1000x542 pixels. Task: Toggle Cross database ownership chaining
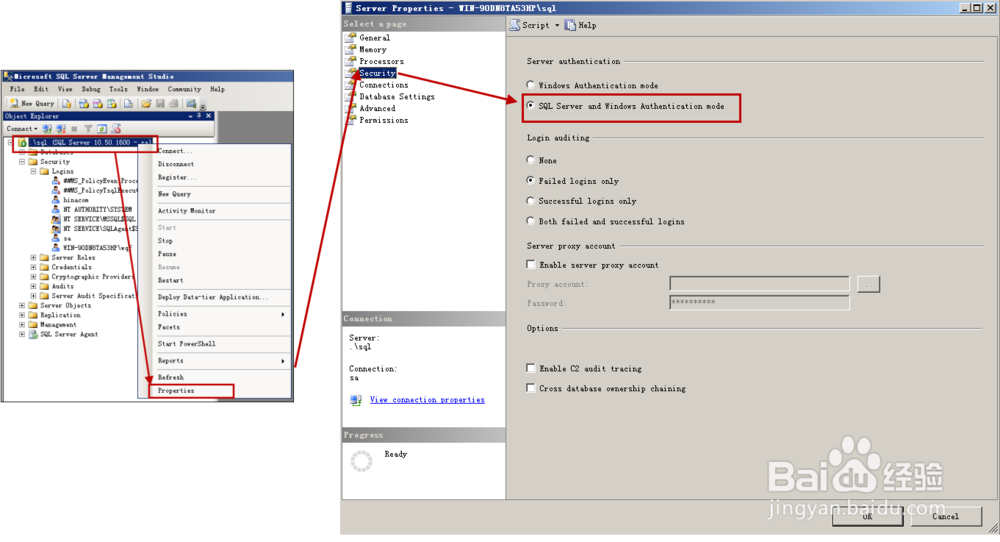(x=531, y=388)
